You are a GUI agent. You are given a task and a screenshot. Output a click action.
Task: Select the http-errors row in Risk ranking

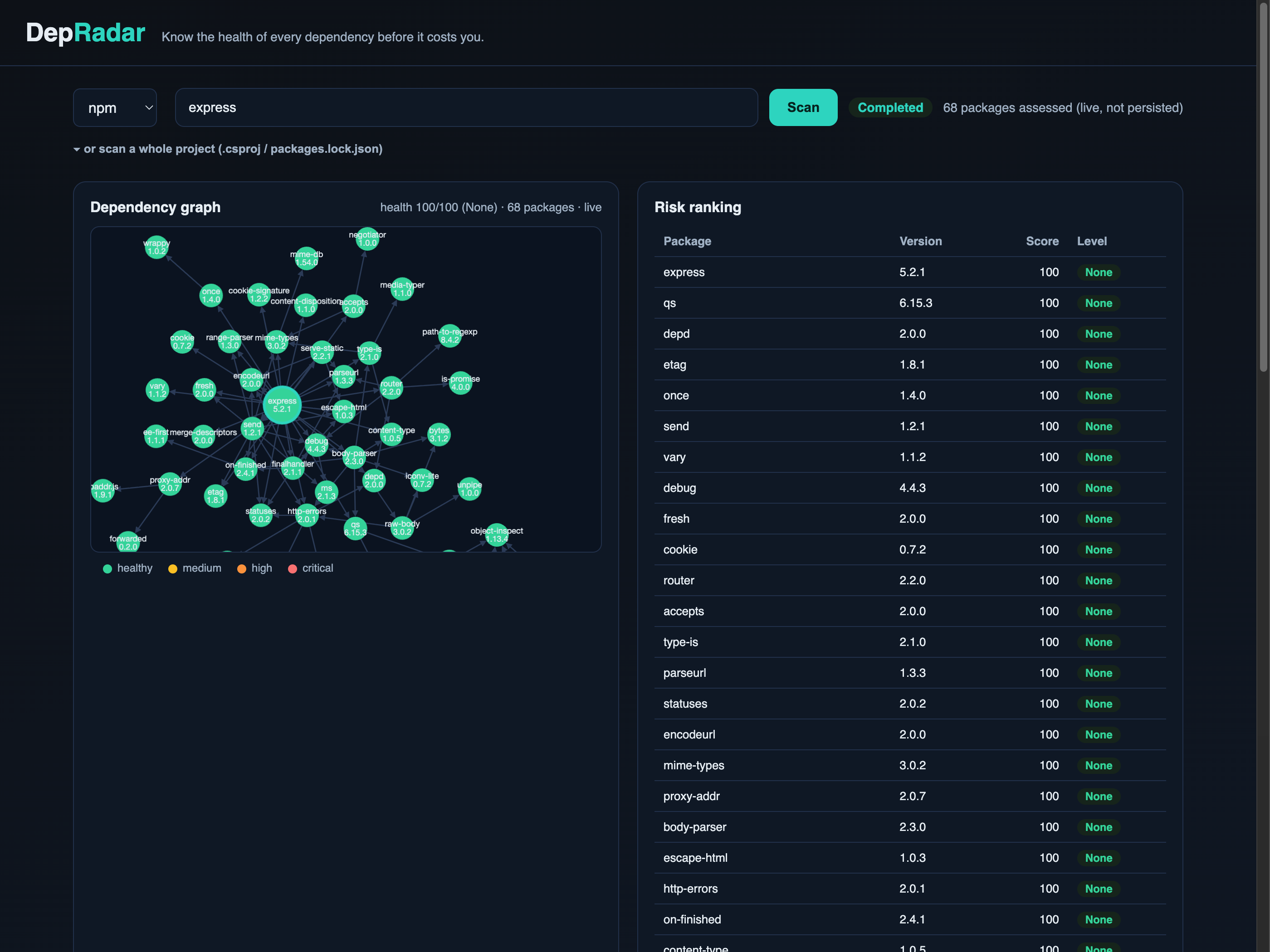[x=910, y=888]
